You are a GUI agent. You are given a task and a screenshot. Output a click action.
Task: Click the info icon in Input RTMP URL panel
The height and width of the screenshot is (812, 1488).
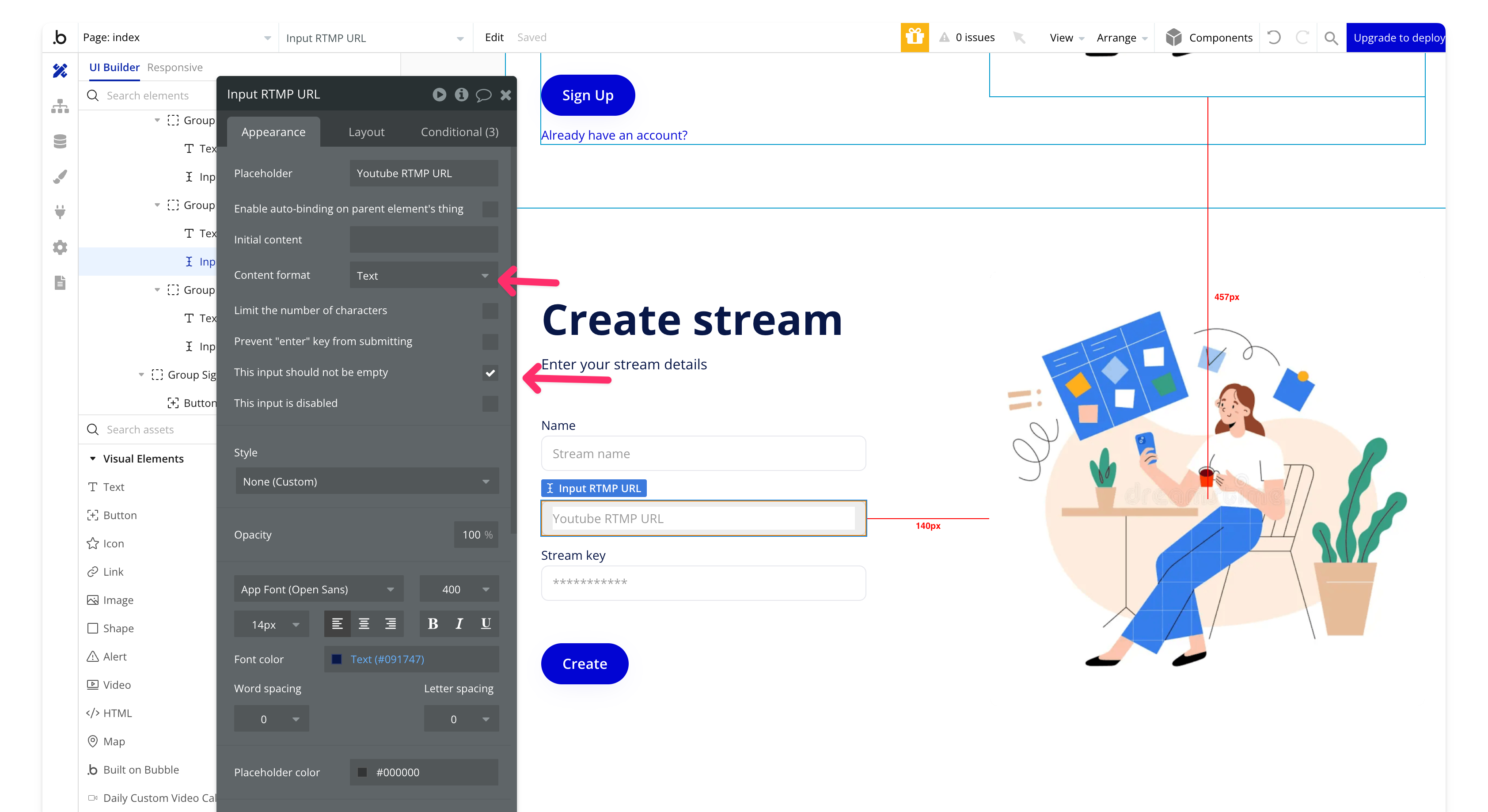[461, 95]
